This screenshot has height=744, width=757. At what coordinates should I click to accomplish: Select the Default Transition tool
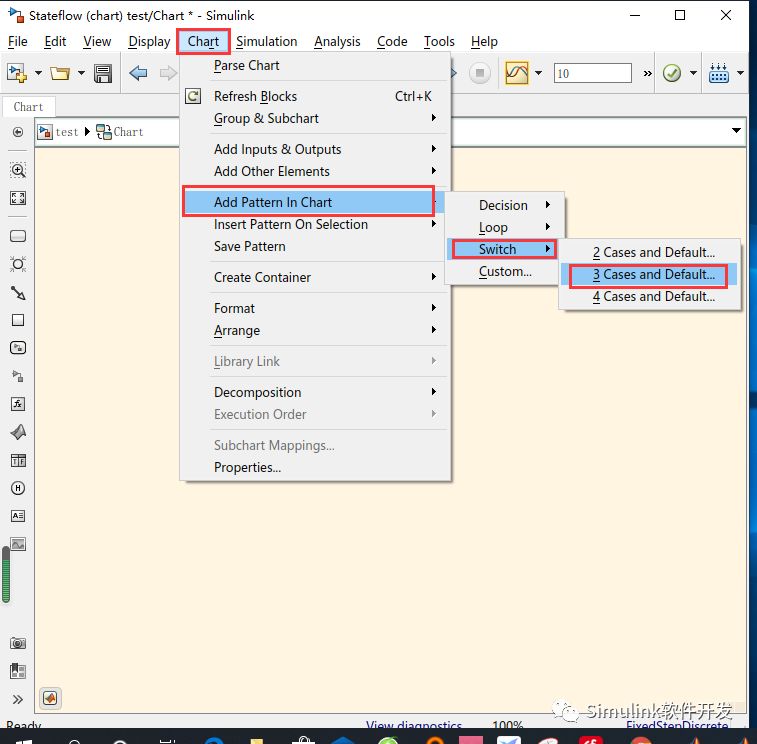pyautogui.click(x=18, y=293)
